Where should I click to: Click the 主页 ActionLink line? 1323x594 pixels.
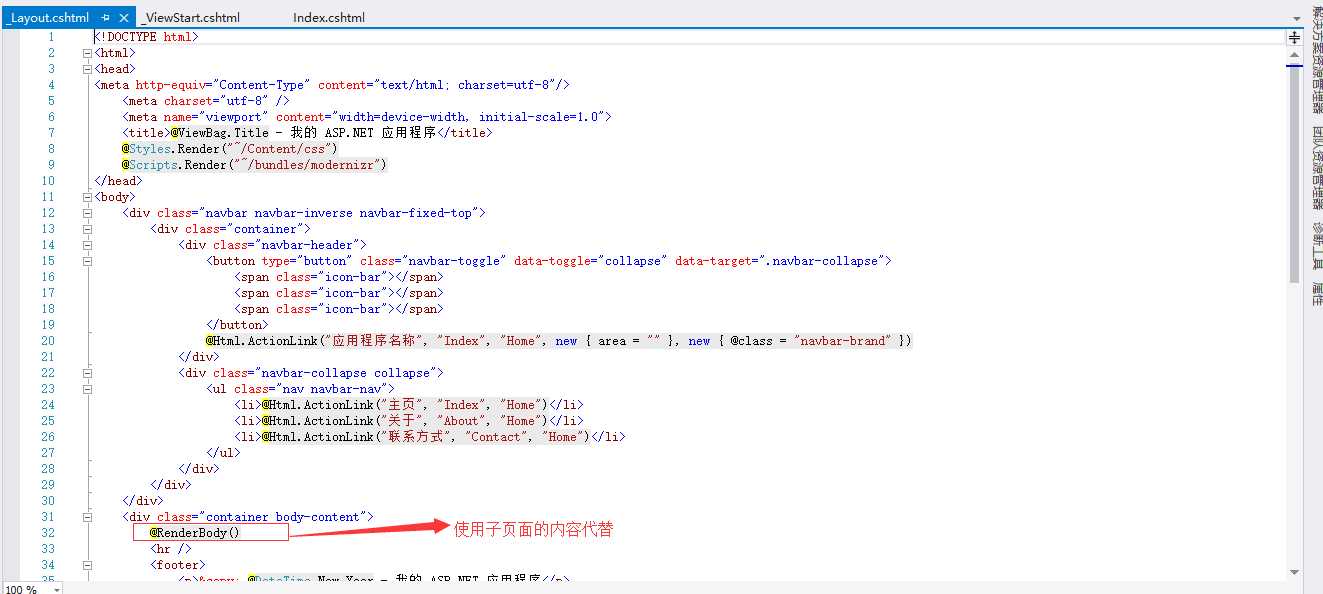[409, 405]
